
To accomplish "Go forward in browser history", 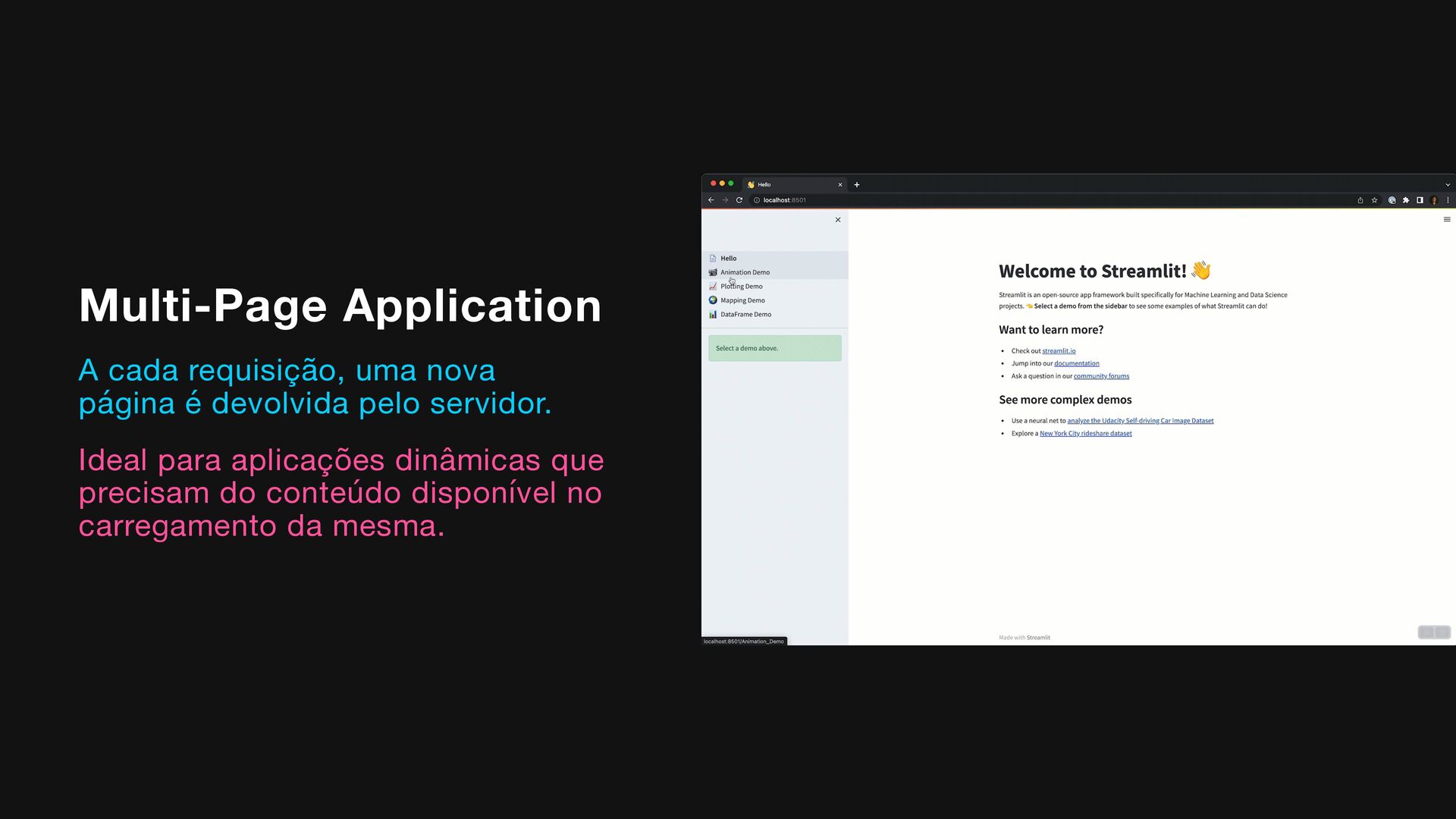I will pyautogui.click(x=725, y=200).
